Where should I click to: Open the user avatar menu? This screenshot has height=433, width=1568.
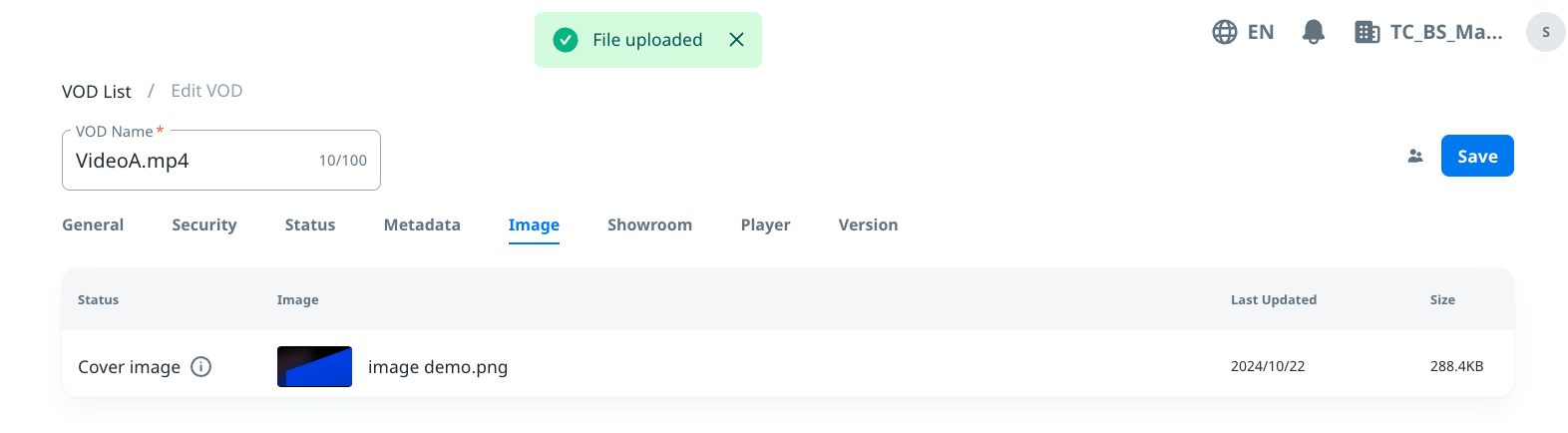(1545, 32)
